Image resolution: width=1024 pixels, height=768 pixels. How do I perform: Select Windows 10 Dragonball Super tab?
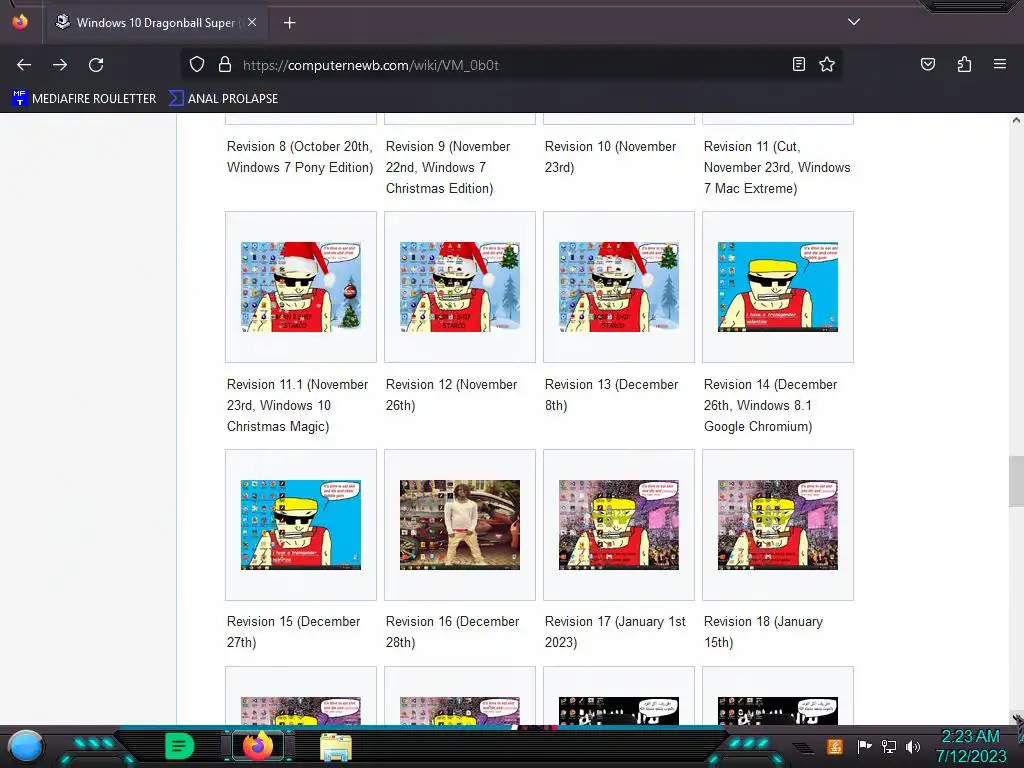point(155,23)
